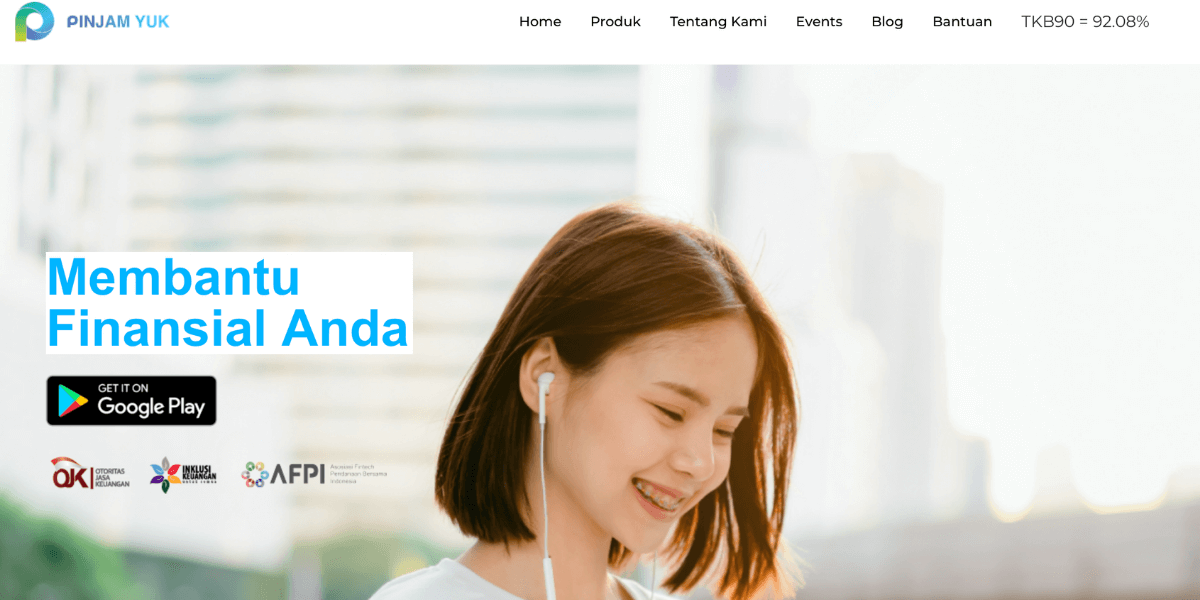1200x600 pixels.
Task: Select Events in the navigation bar
Action: tap(819, 22)
